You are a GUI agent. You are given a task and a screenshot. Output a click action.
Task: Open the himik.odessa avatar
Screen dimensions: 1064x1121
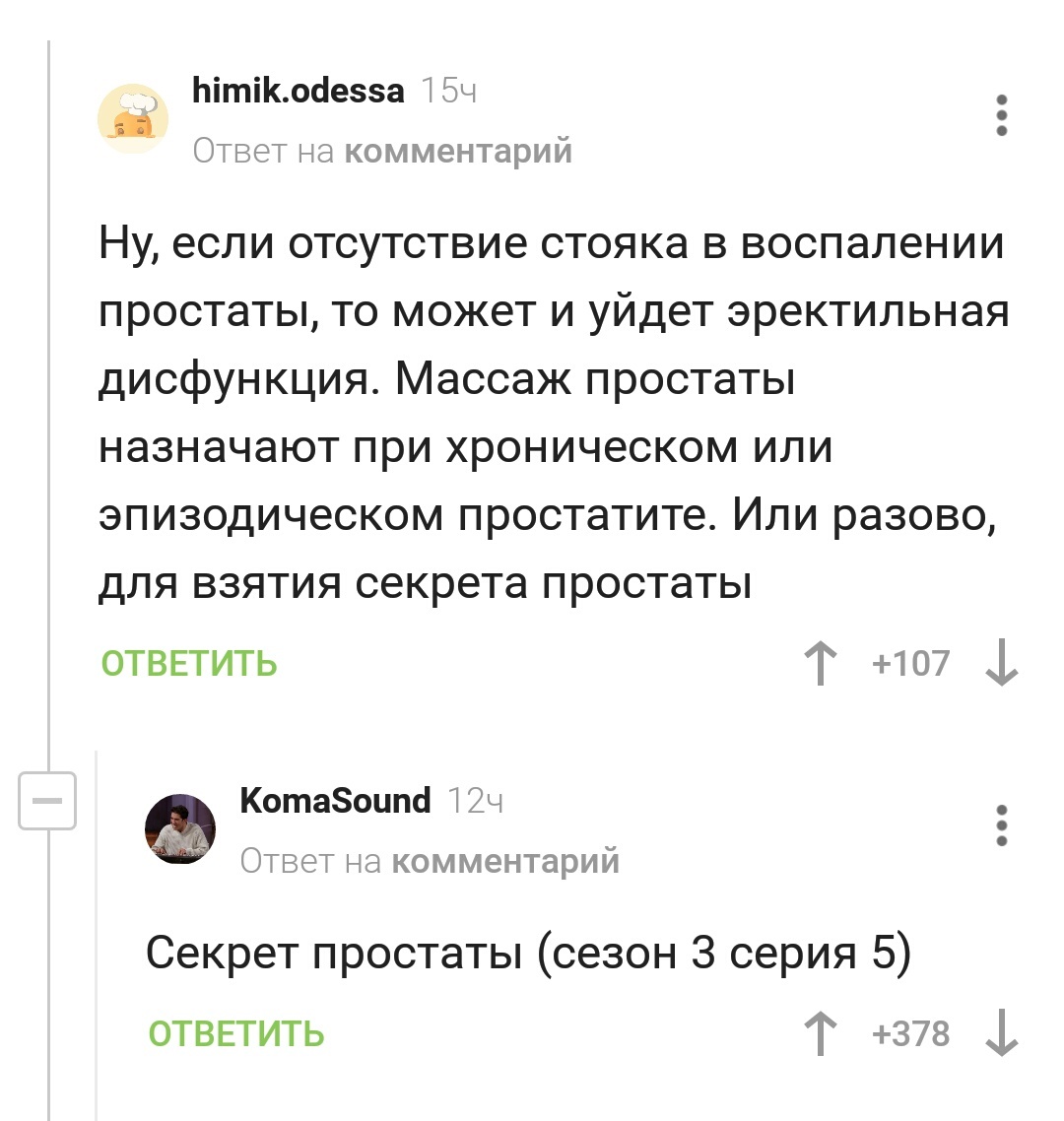tap(133, 118)
